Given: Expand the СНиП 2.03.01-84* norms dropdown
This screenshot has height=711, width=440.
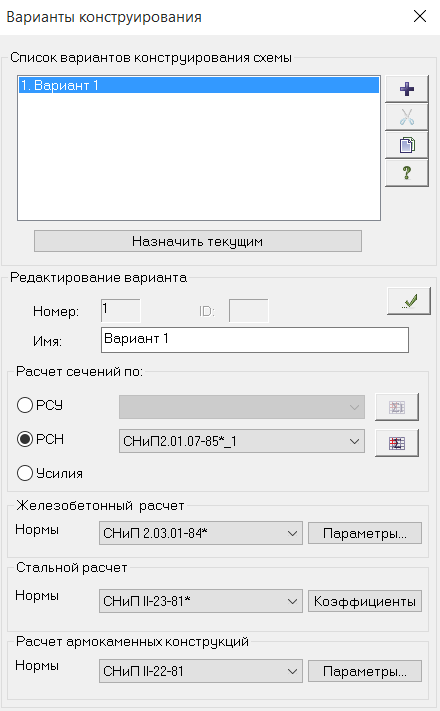Looking at the screenshot, I should [x=200, y=533].
